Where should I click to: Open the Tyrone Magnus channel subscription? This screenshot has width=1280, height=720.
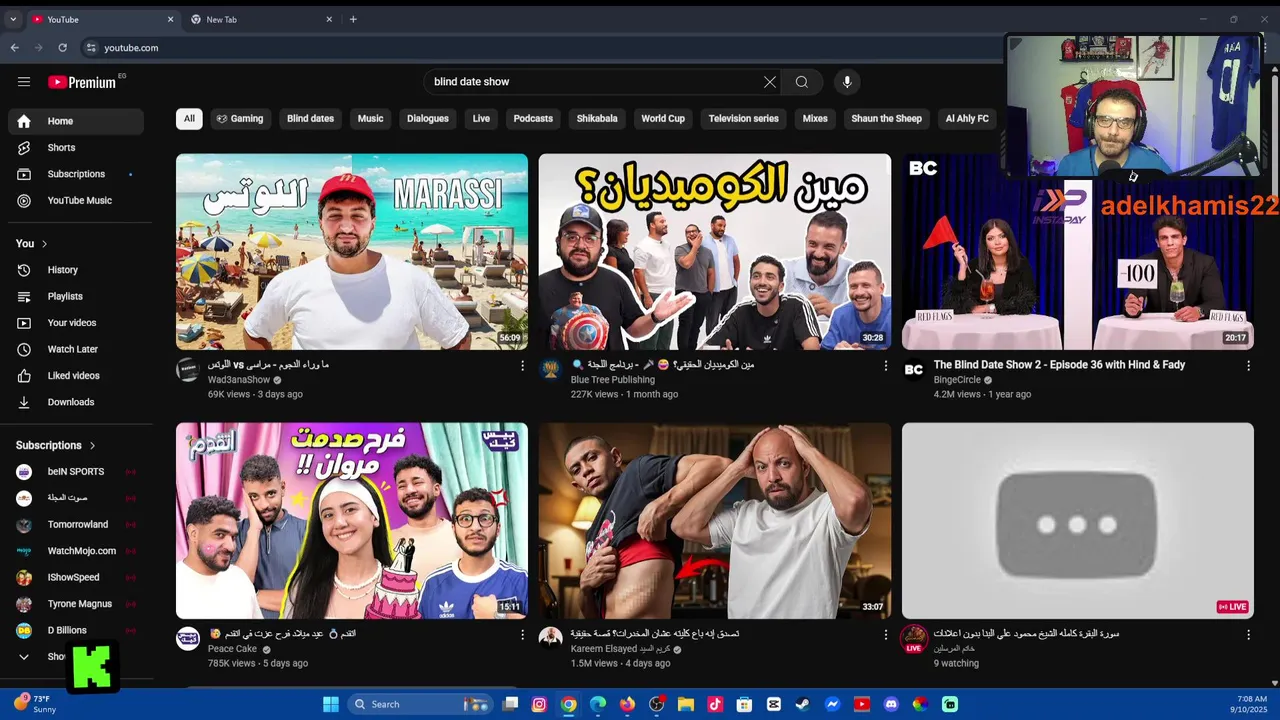click(76, 604)
